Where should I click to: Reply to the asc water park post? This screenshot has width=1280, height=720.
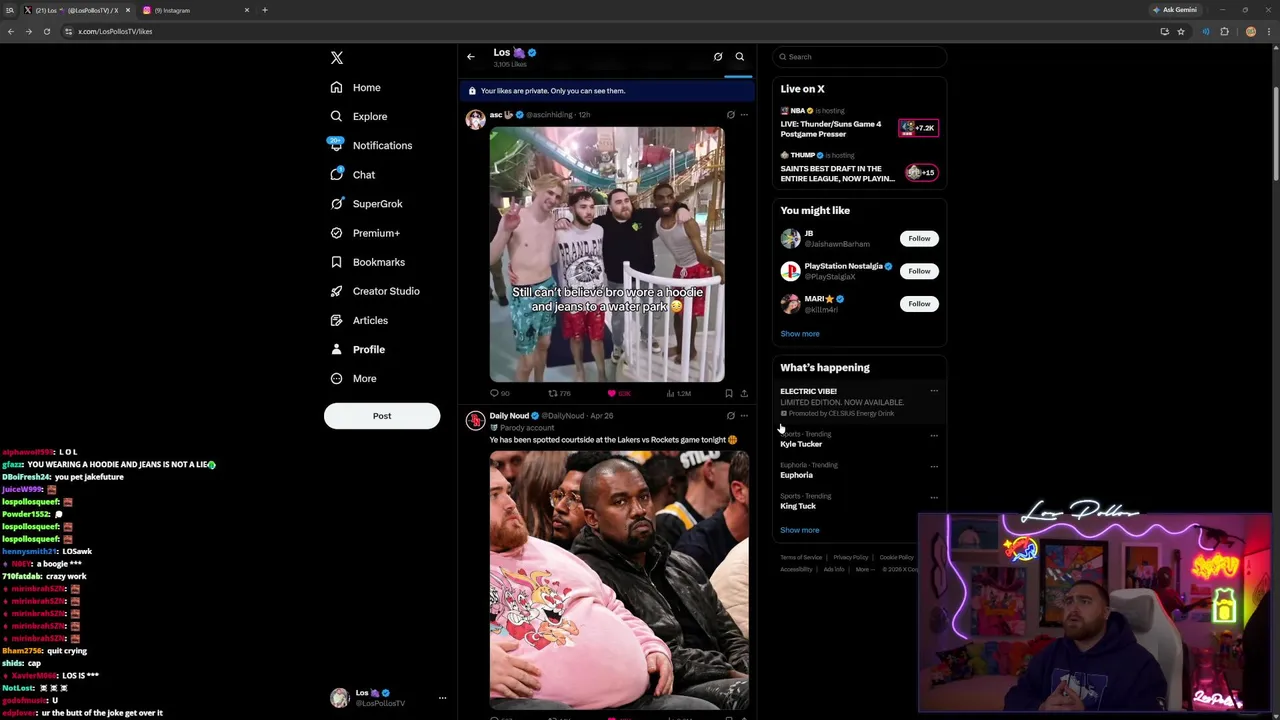pos(499,394)
